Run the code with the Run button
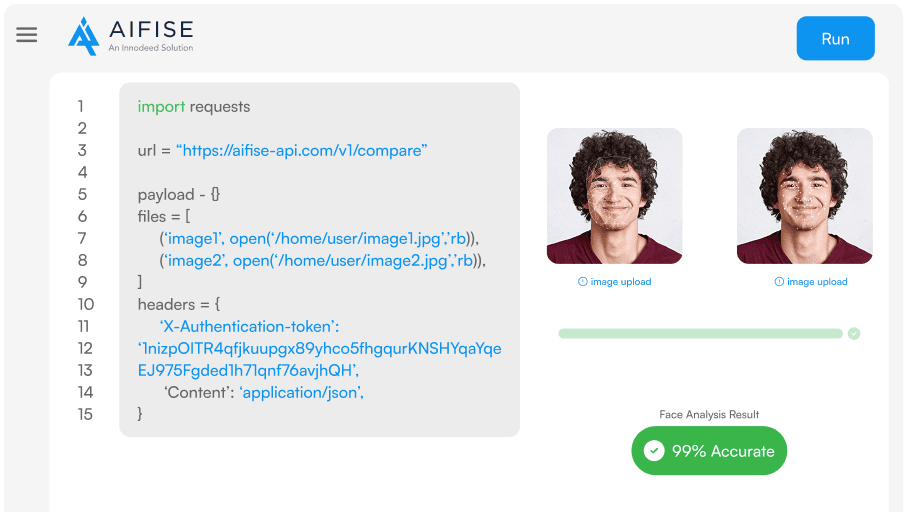Image resolution: width=907 pixels, height=516 pixels. tap(835, 38)
